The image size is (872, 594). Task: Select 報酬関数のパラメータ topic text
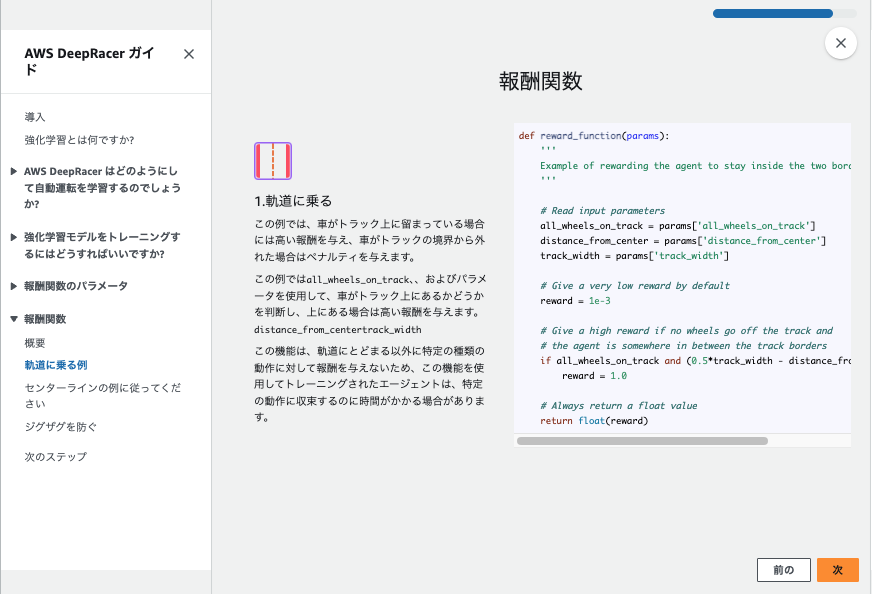pyautogui.click(x=76, y=286)
